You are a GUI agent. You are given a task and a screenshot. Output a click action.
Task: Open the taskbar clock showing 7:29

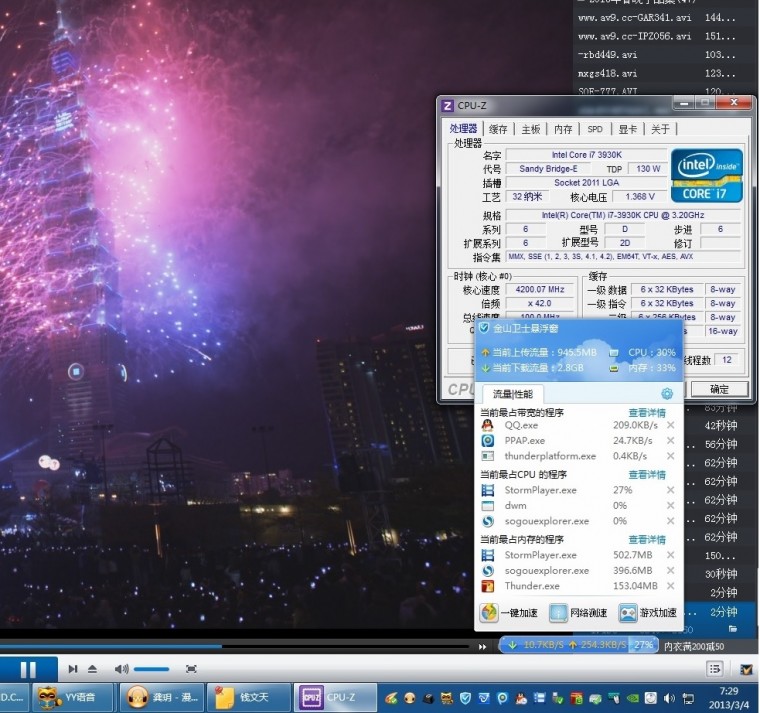pyautogui.click(x=729, y=698)
